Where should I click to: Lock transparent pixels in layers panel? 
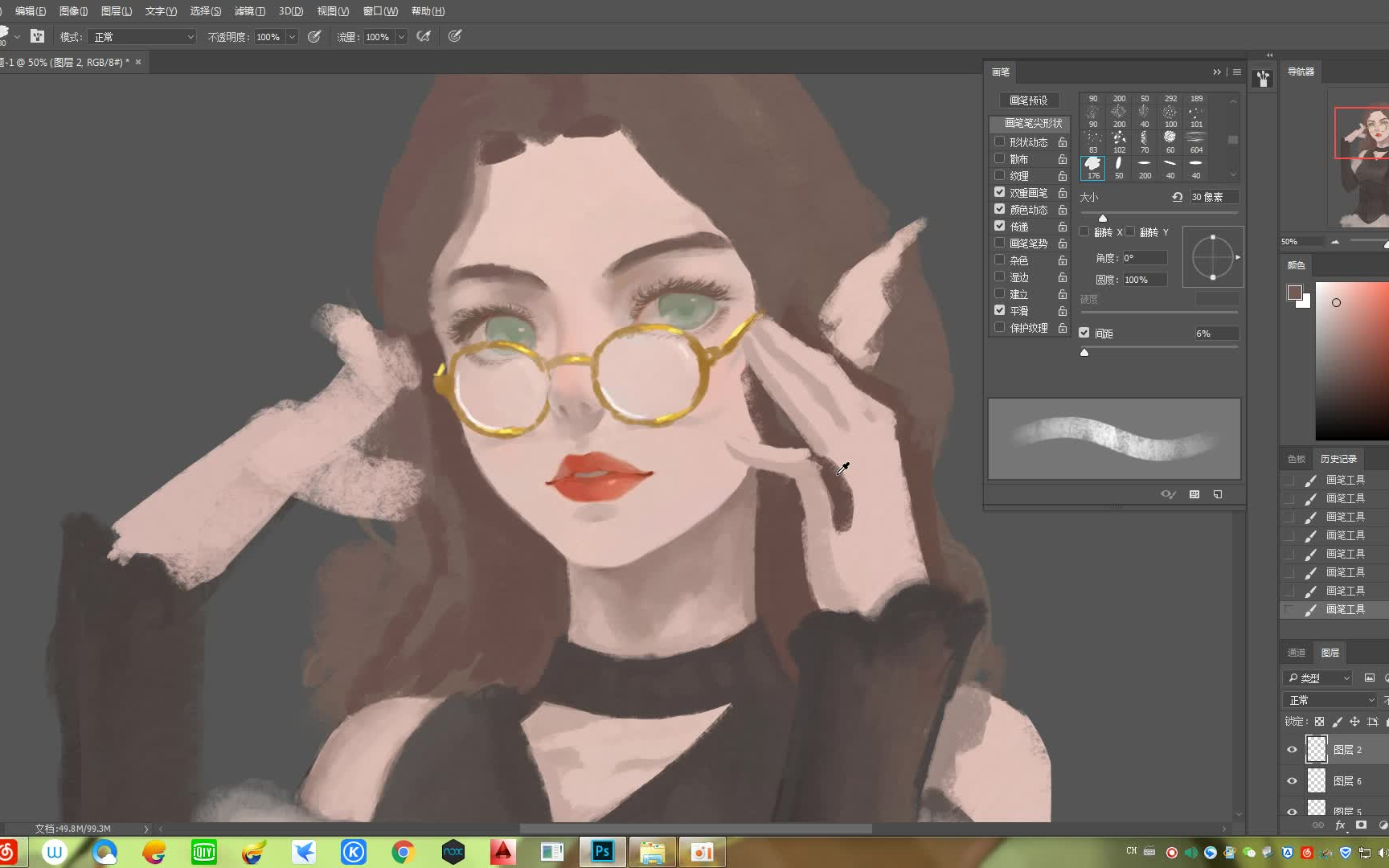click(1319, 722)
